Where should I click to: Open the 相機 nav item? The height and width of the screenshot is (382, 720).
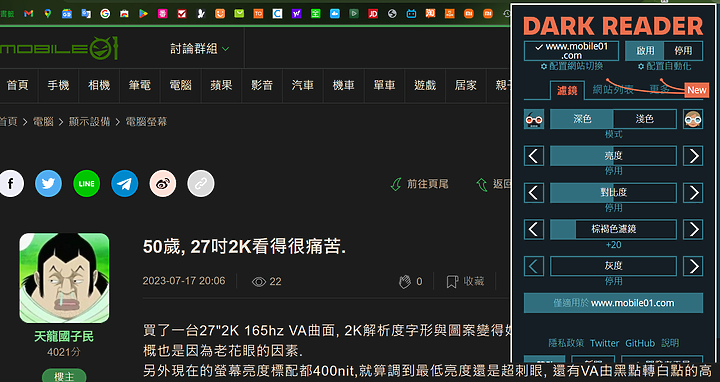[x=99, y=85]
